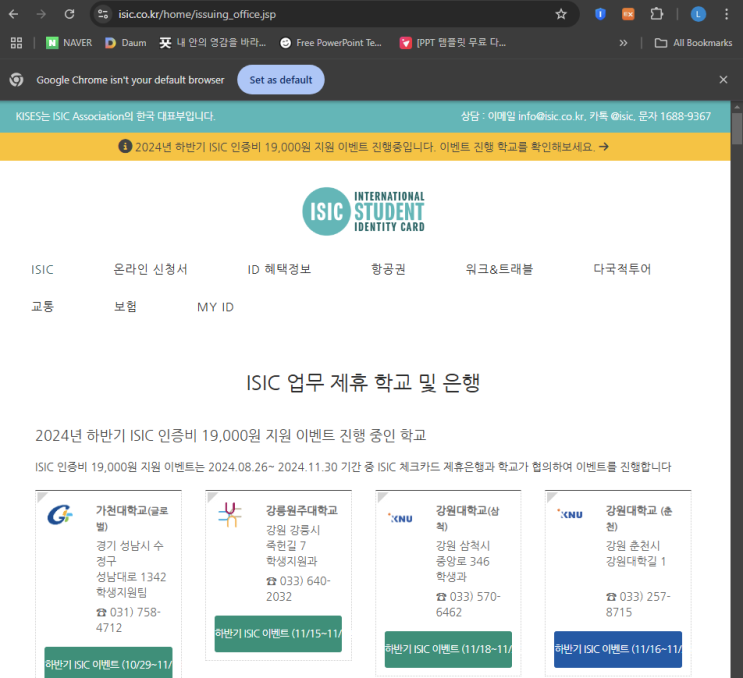The image size is (743, 678).
Task: Open the MY ID menu
Action: [x=216, y=307]
